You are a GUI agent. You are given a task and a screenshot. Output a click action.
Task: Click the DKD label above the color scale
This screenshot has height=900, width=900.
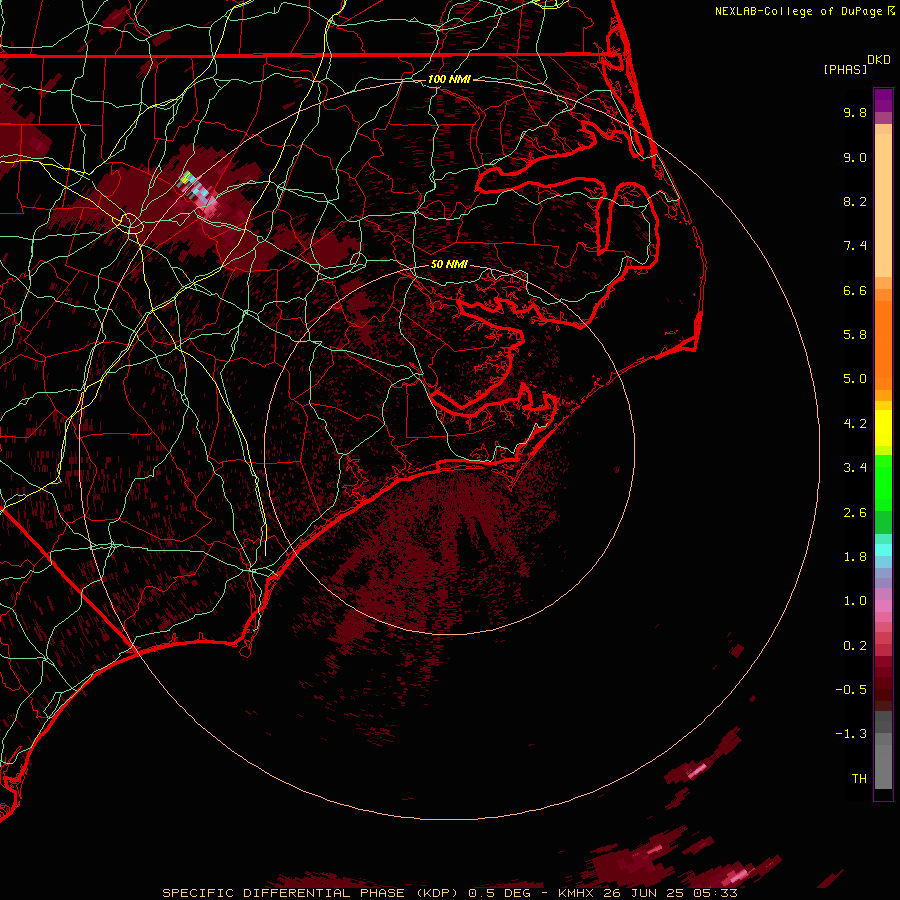click(x=879, y=60)
